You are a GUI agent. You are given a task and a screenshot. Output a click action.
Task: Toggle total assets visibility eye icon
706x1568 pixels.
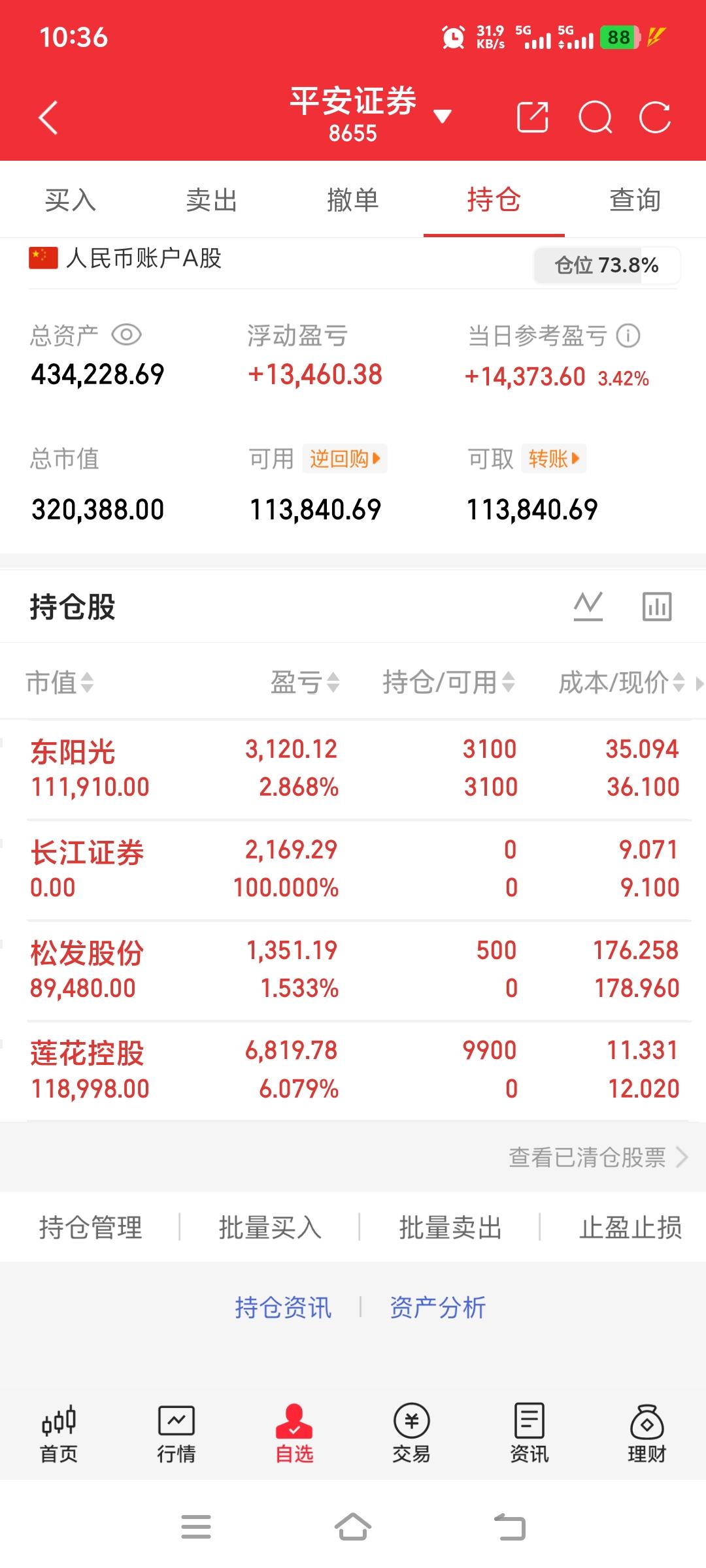tap(126, 335)
